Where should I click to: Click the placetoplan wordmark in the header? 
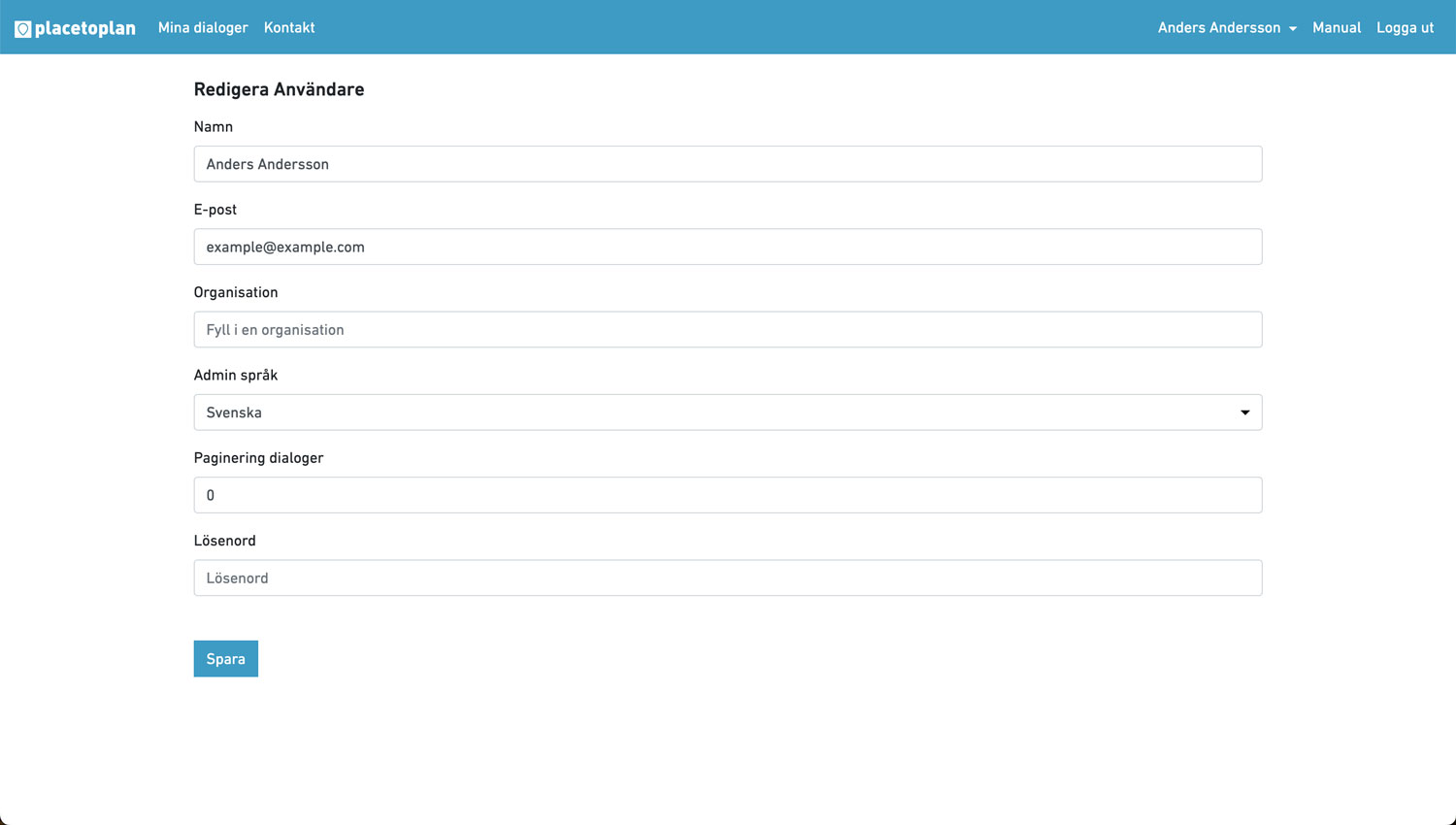tap(85, 28)
